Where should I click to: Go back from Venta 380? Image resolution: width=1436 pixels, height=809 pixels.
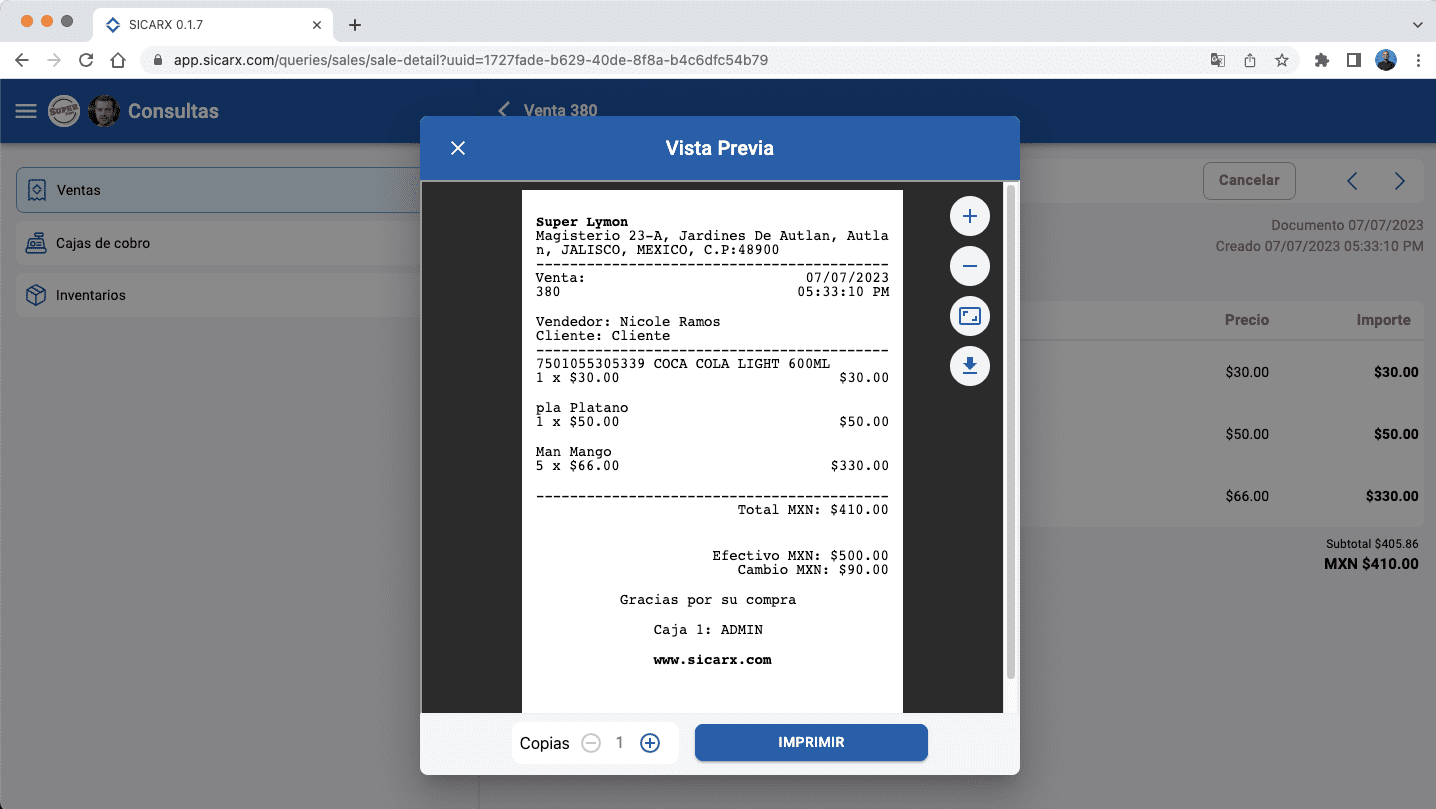click(503, 110)
